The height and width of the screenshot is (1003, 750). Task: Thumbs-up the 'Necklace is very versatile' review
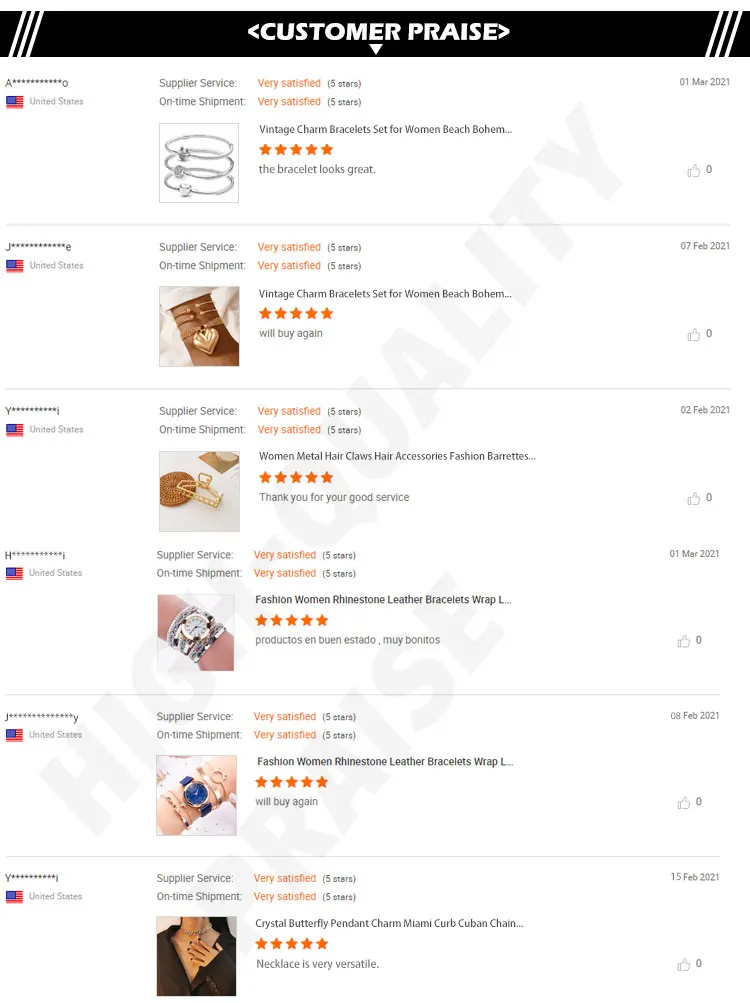(x=683, y=964)
